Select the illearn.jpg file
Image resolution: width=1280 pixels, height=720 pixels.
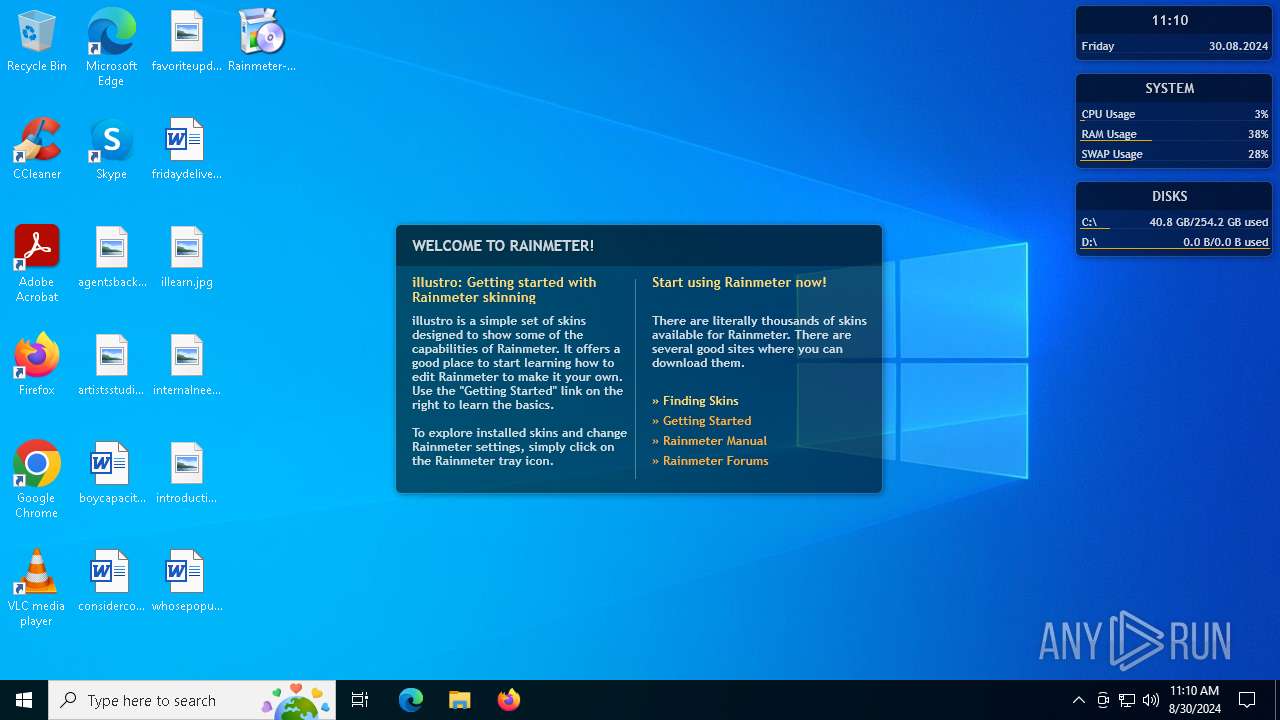point(186,257)
